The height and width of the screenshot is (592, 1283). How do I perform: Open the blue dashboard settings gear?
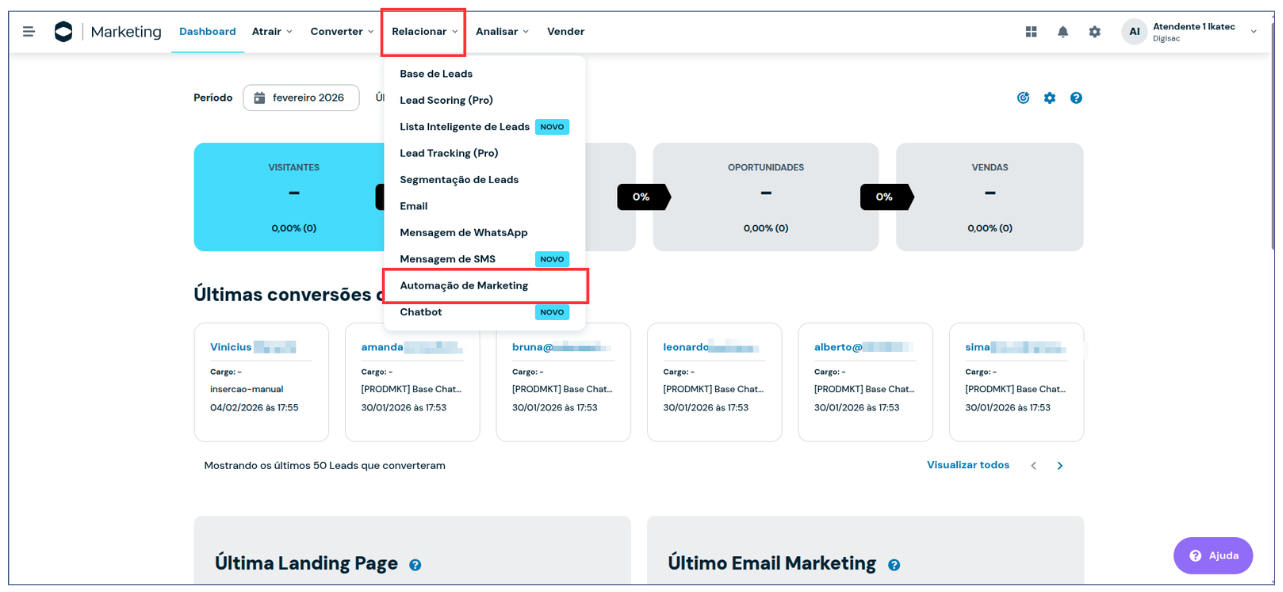point(1050,98)
